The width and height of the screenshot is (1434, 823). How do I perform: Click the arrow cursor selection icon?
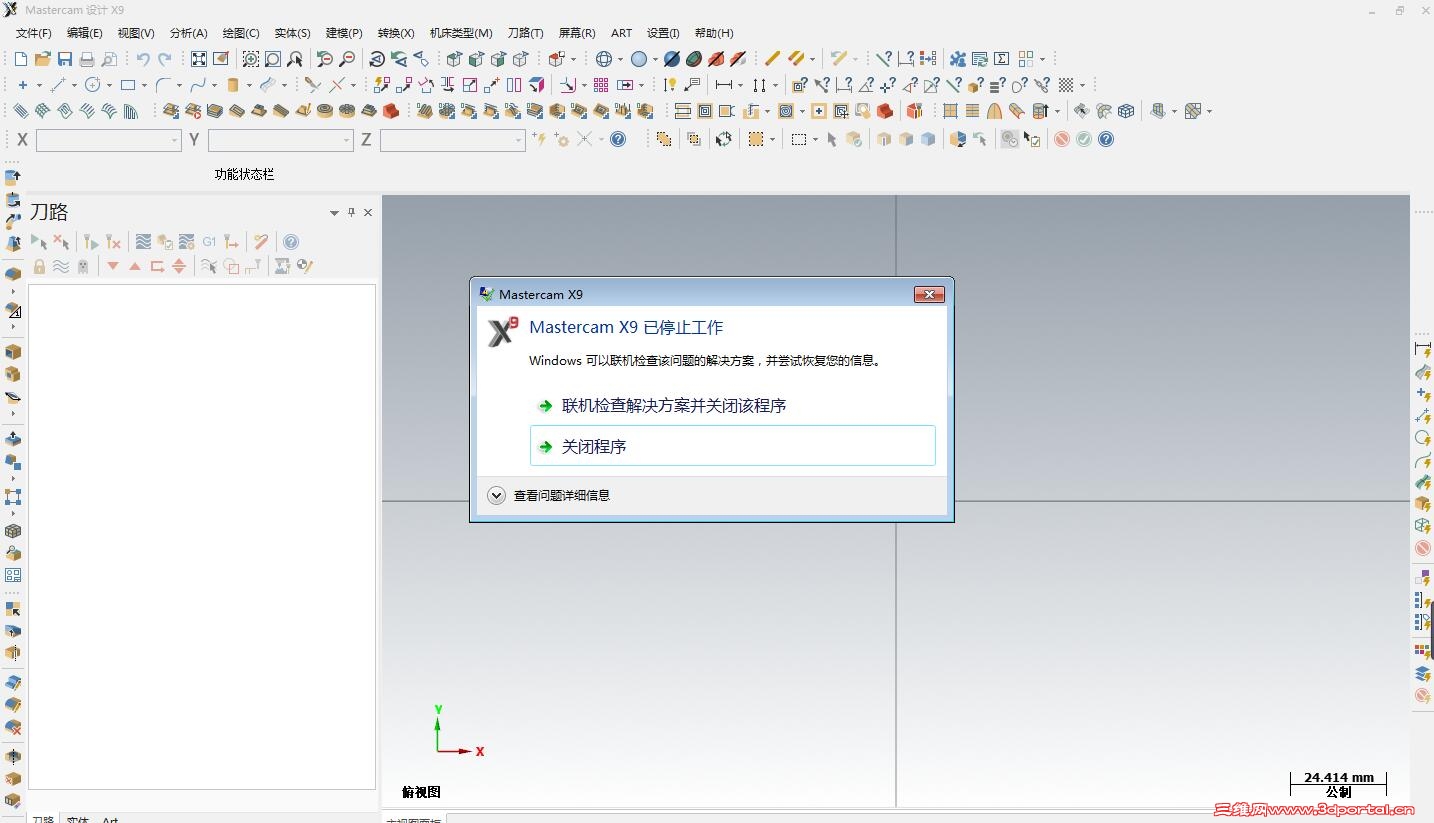tap(831, 139)
